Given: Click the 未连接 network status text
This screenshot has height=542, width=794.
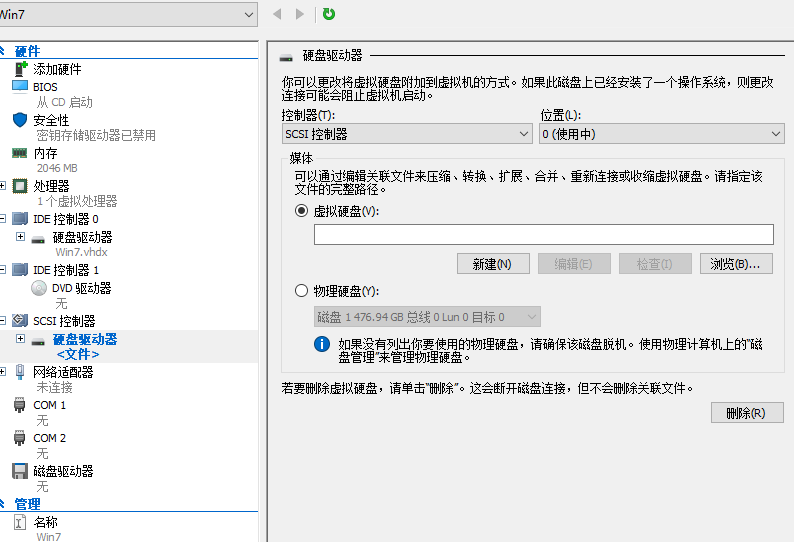Looking at the screenshot, I should (55, 388).
